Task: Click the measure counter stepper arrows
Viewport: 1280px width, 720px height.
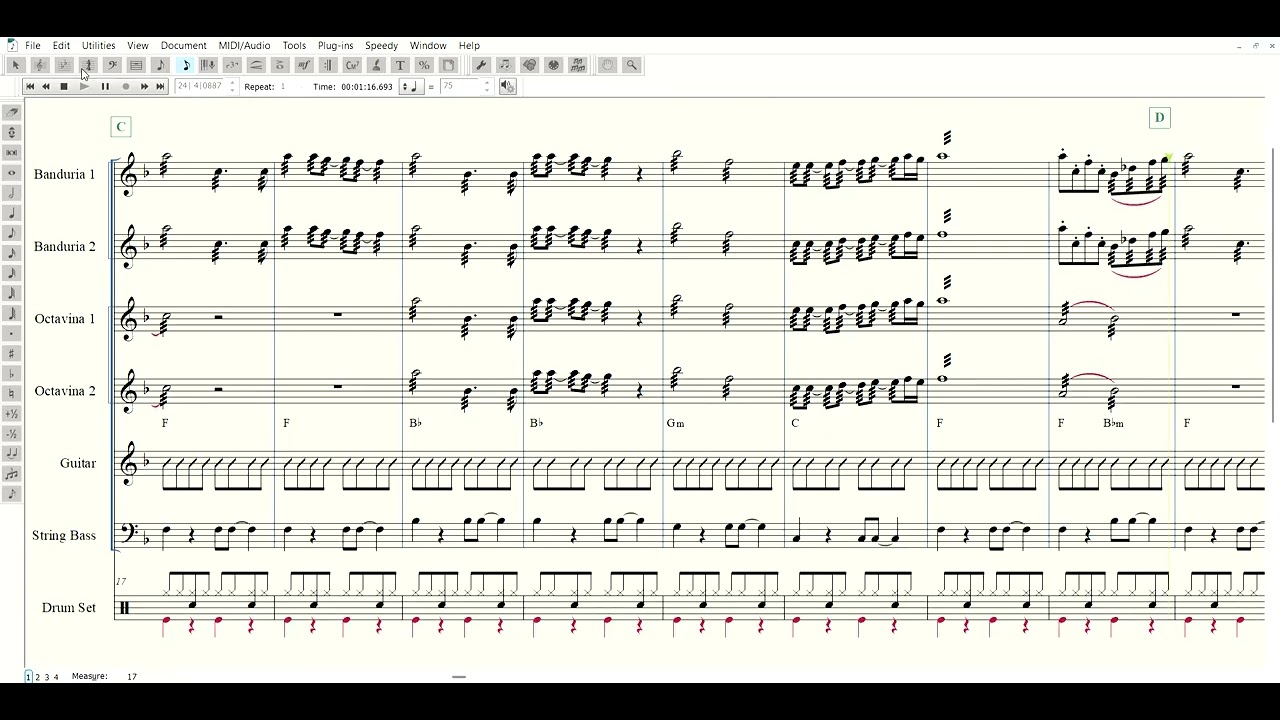Action: pyautogui.click(x=232, y=87)
